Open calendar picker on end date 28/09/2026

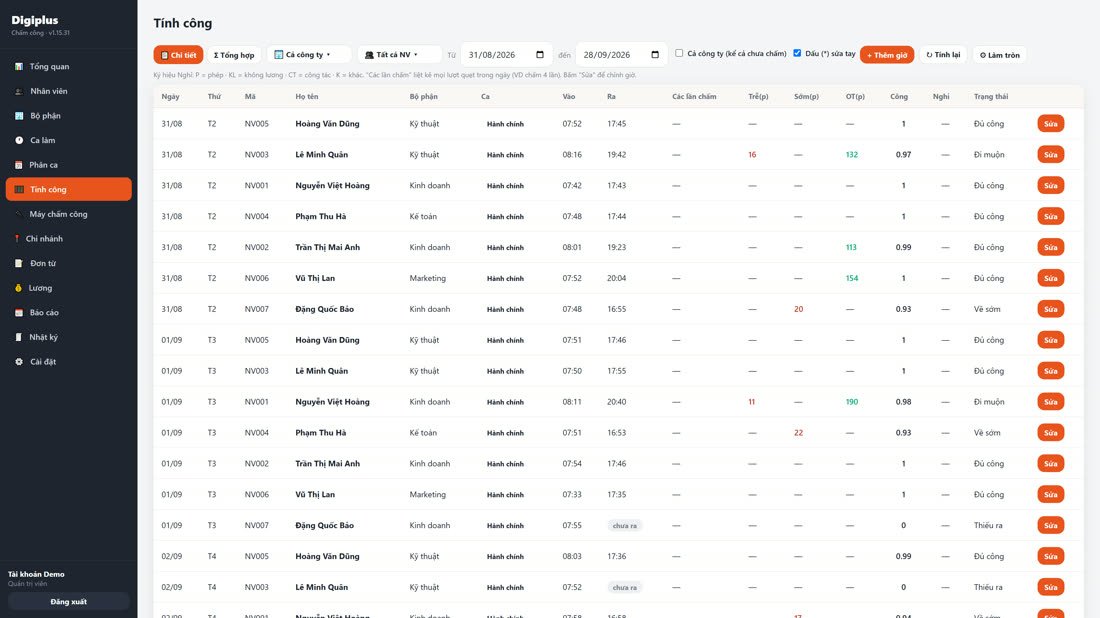(x=655, y=55)
